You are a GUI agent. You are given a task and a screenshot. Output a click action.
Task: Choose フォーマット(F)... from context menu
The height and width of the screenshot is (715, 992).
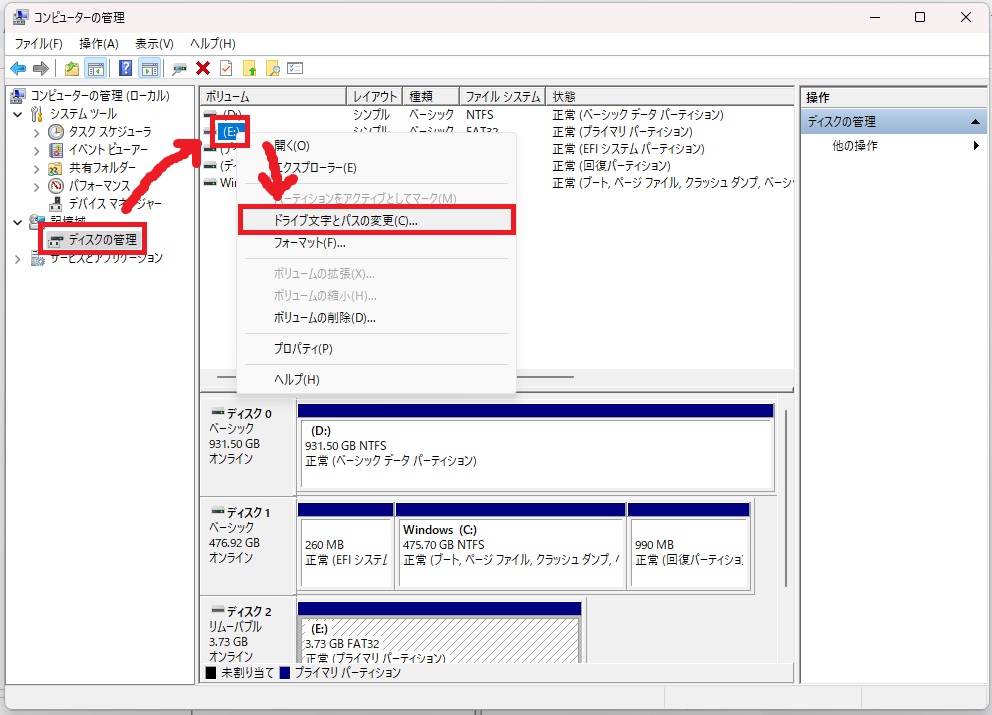pos(309,243)
